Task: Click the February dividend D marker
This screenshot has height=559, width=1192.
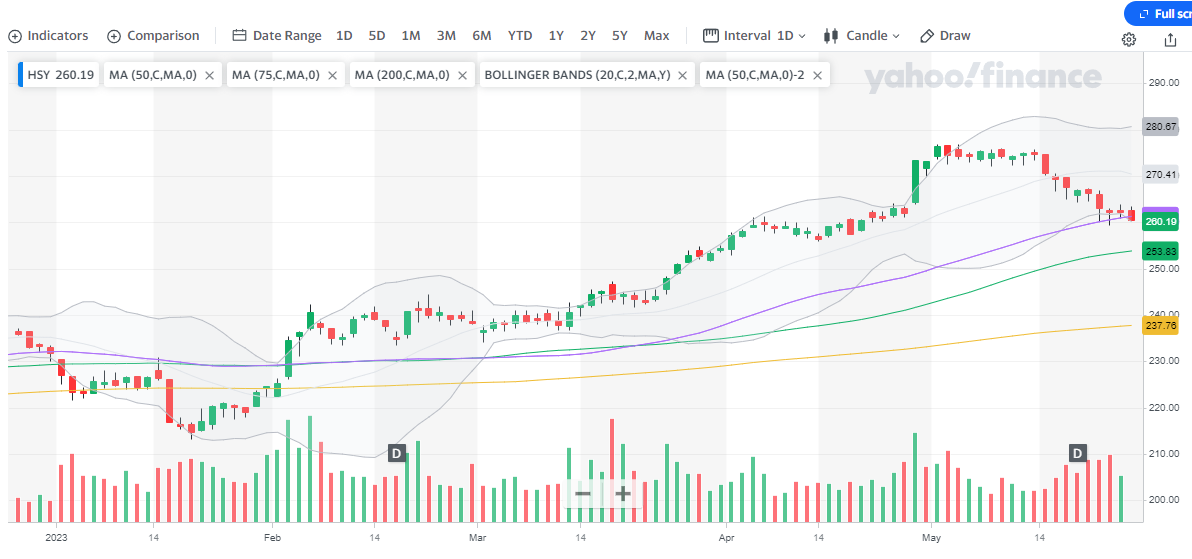Action: 396,453
